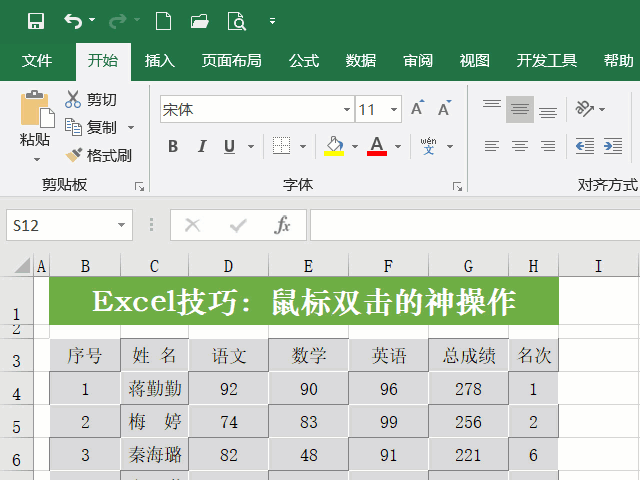
Task: Toggle Align Right
Action: [548, 146]
